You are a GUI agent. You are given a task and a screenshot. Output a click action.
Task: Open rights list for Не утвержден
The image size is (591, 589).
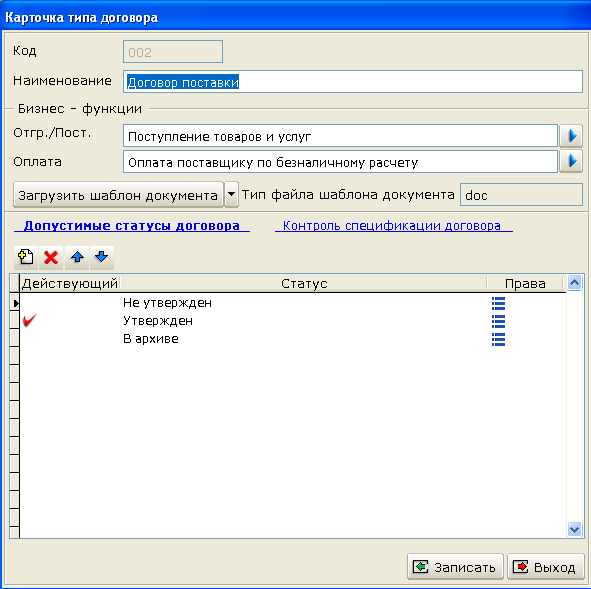click(498, 303)
